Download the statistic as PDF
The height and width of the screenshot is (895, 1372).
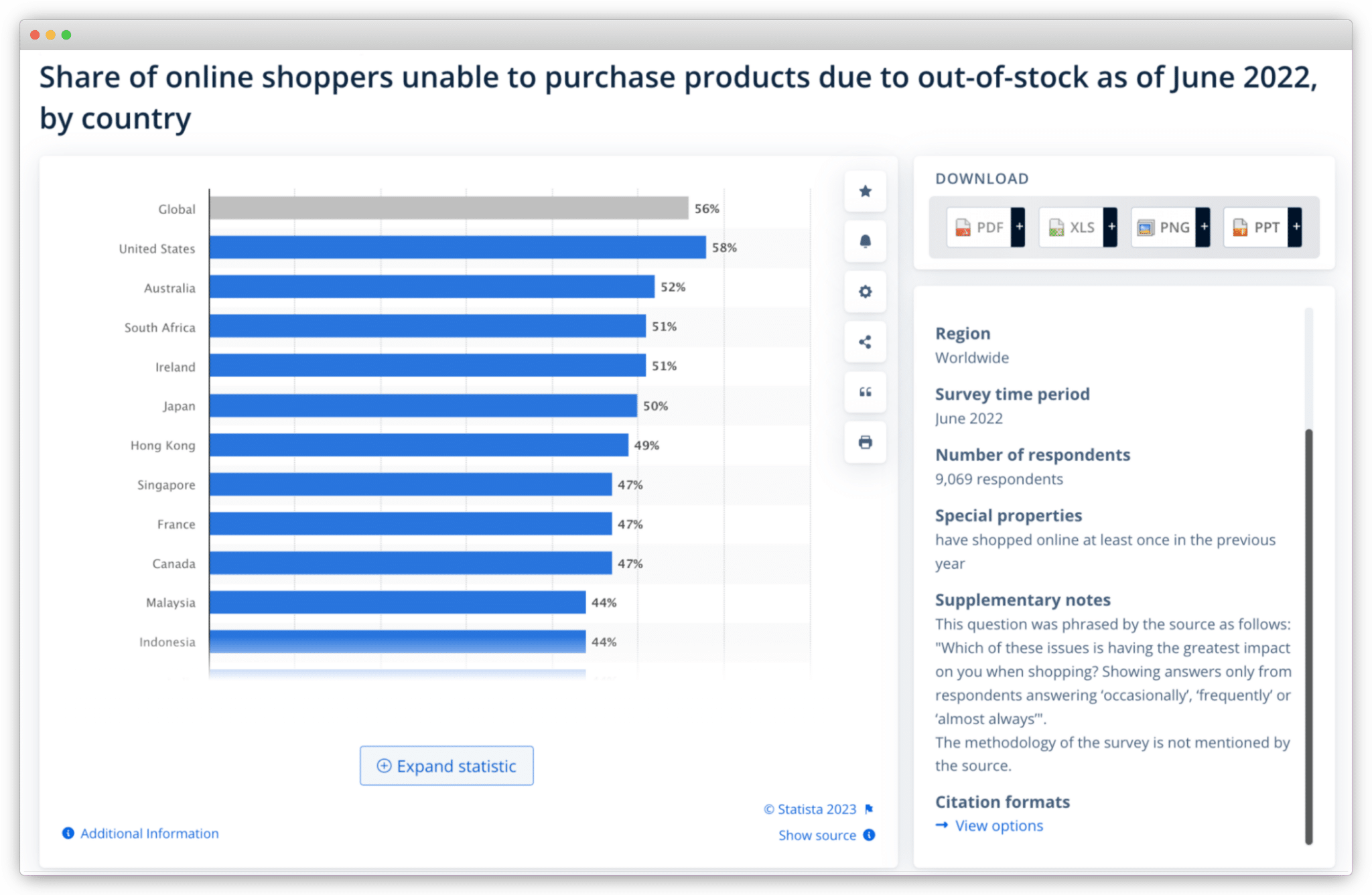(979, 227)
